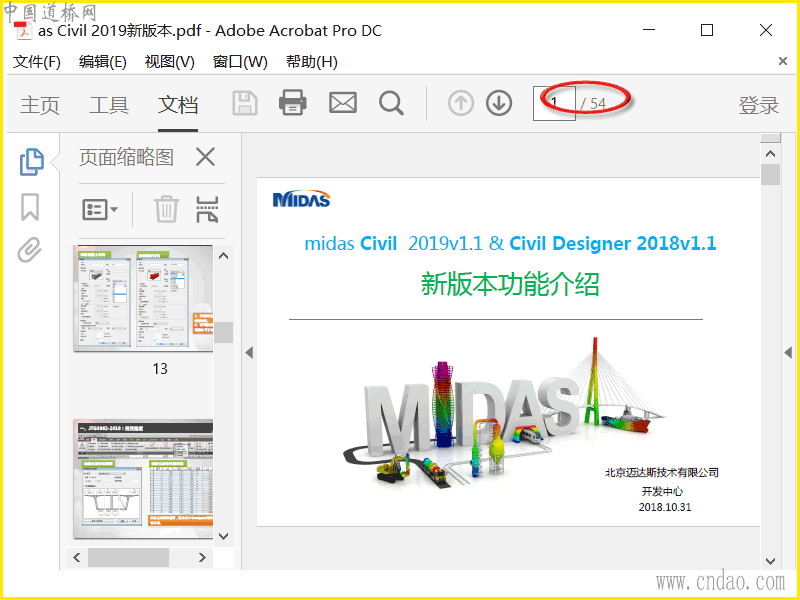
Task: Open the find text magnifier icon
Action: [391, 104]
